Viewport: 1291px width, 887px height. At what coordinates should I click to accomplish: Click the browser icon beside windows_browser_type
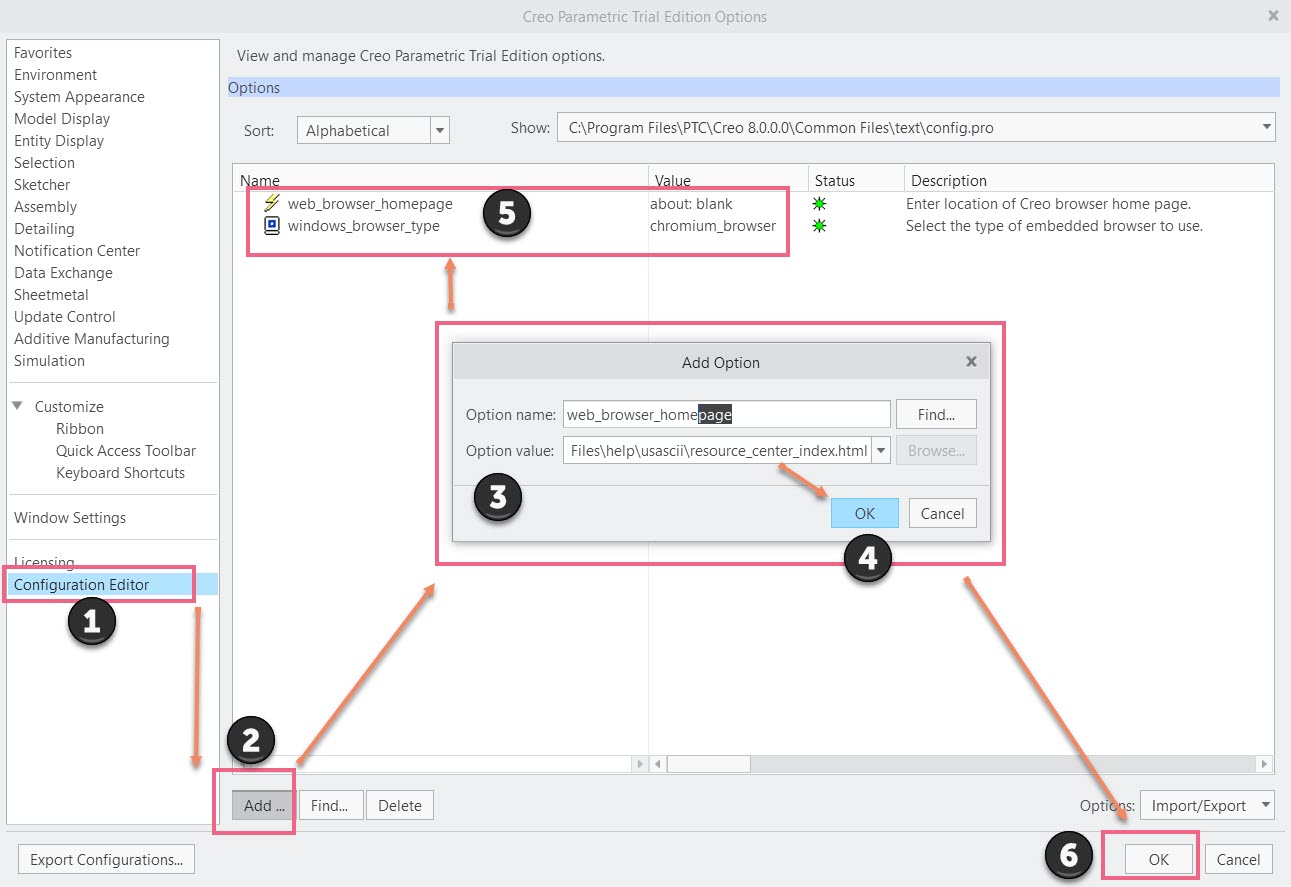(270, 225)
